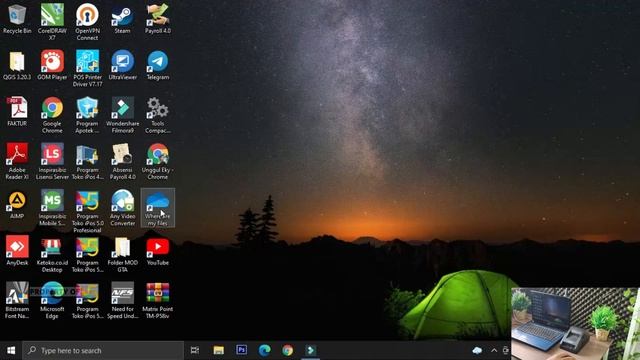The height and width of the screenshot is (360, 640).
Task: Open File Explorer from the taskbar
Action: tap(219, 350)
